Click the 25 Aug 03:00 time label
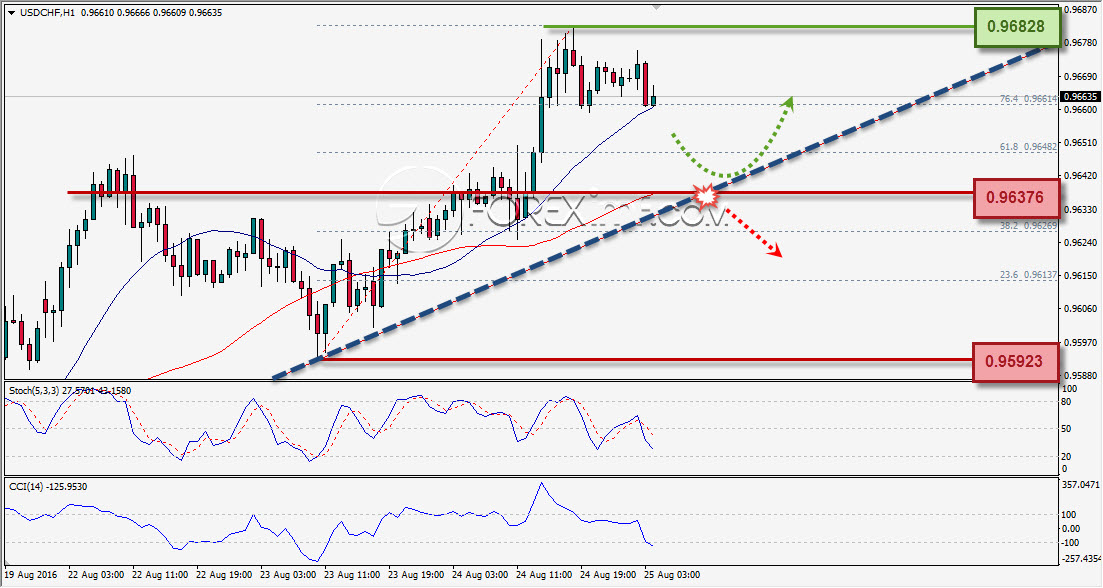The width and height of the screenshot is (1103, 588). click(x=672, y=575)
